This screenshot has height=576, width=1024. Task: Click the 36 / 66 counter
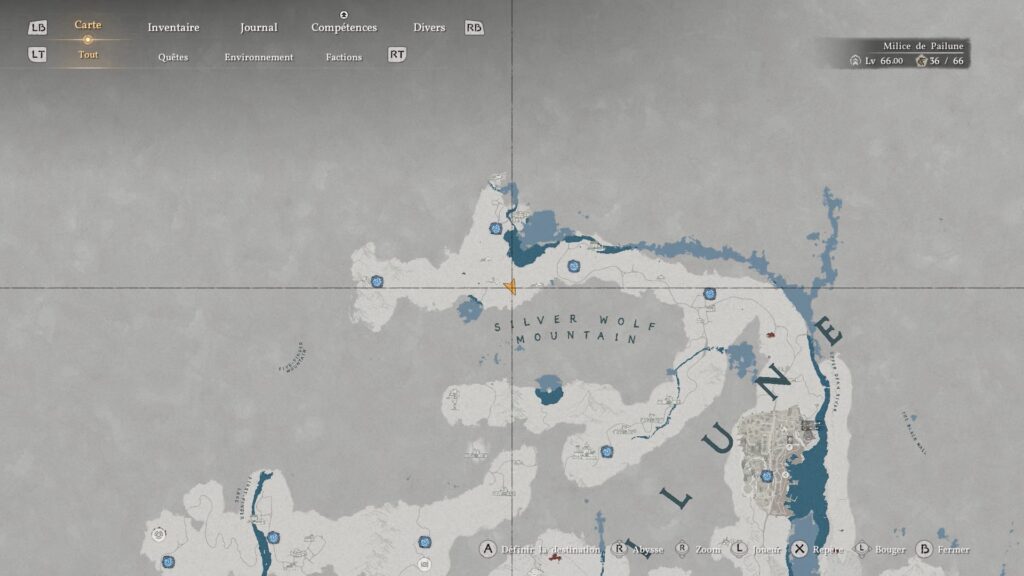pos(940,61)
